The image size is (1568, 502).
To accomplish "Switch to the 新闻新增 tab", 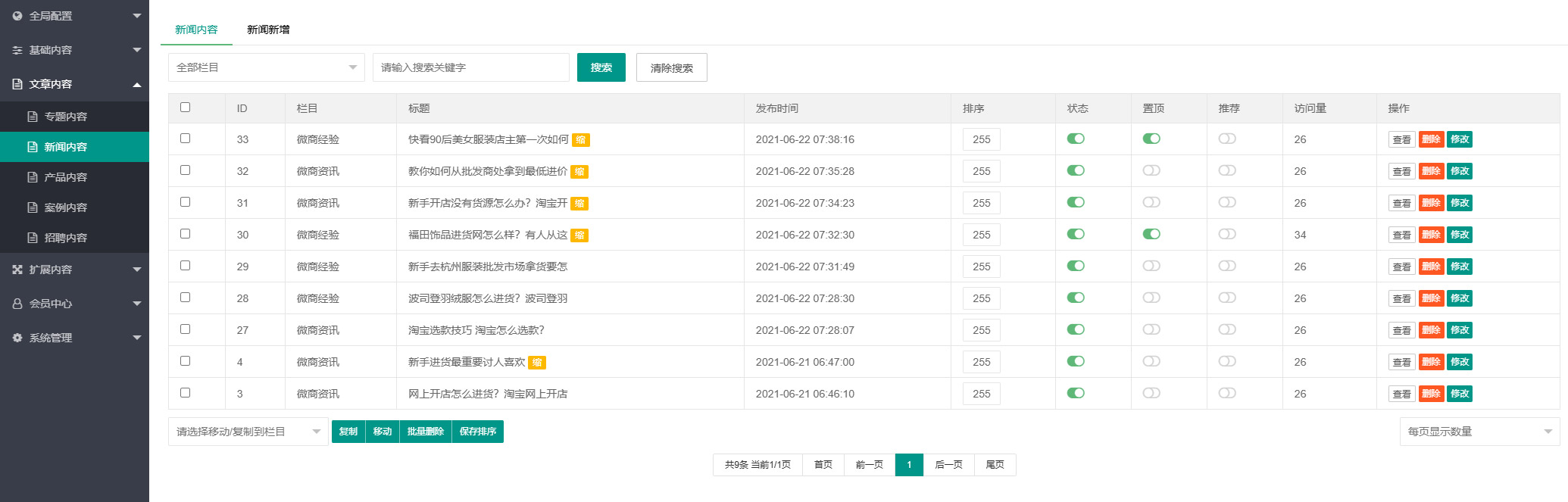I will (268, 30).
